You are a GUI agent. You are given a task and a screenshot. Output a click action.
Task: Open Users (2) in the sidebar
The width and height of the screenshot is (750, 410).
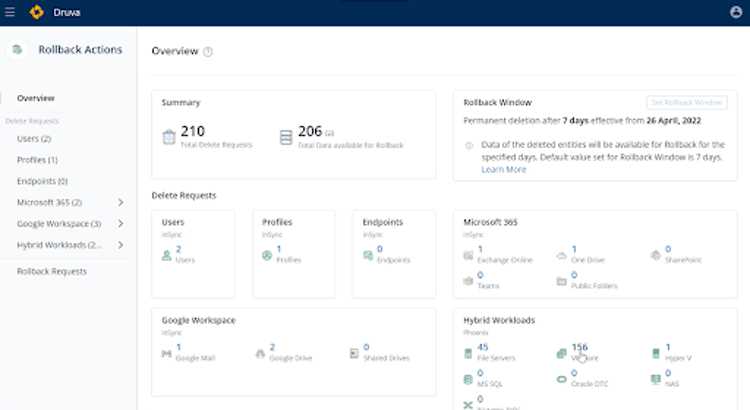click(34, 139)
